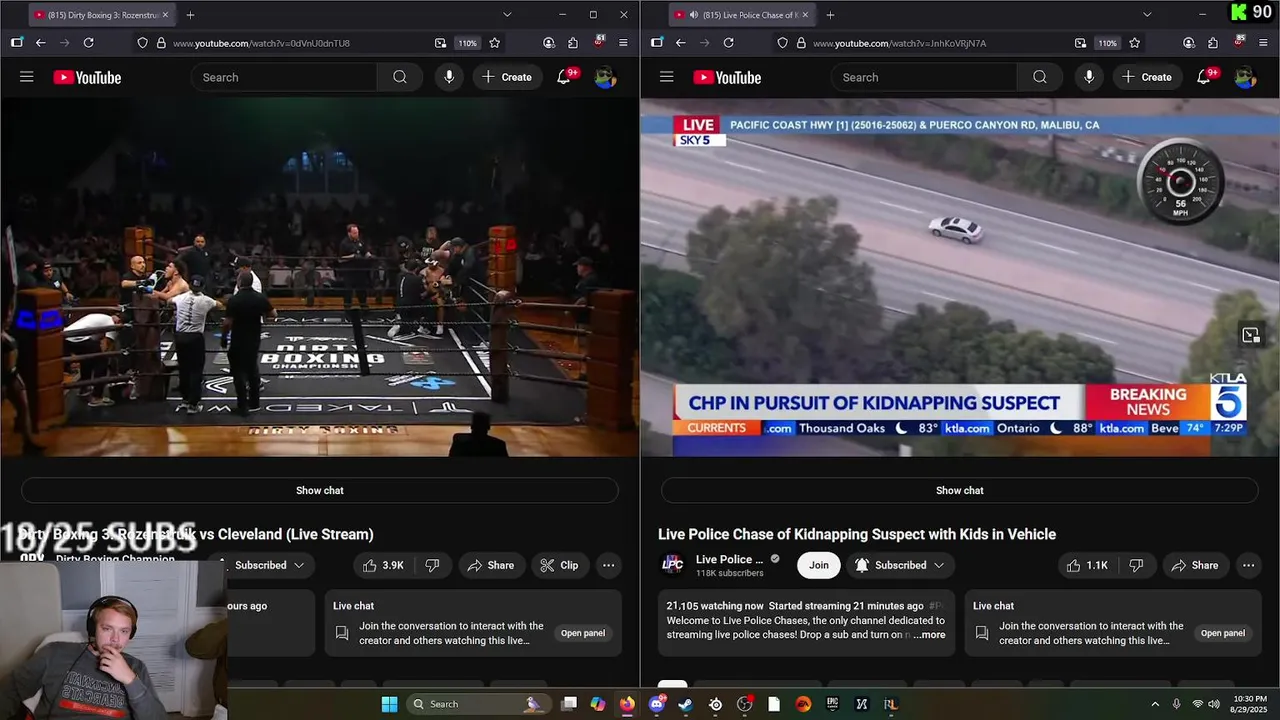Open more actions ellipsis in left window
This screenshot has width=1280, height=720.
608,565
